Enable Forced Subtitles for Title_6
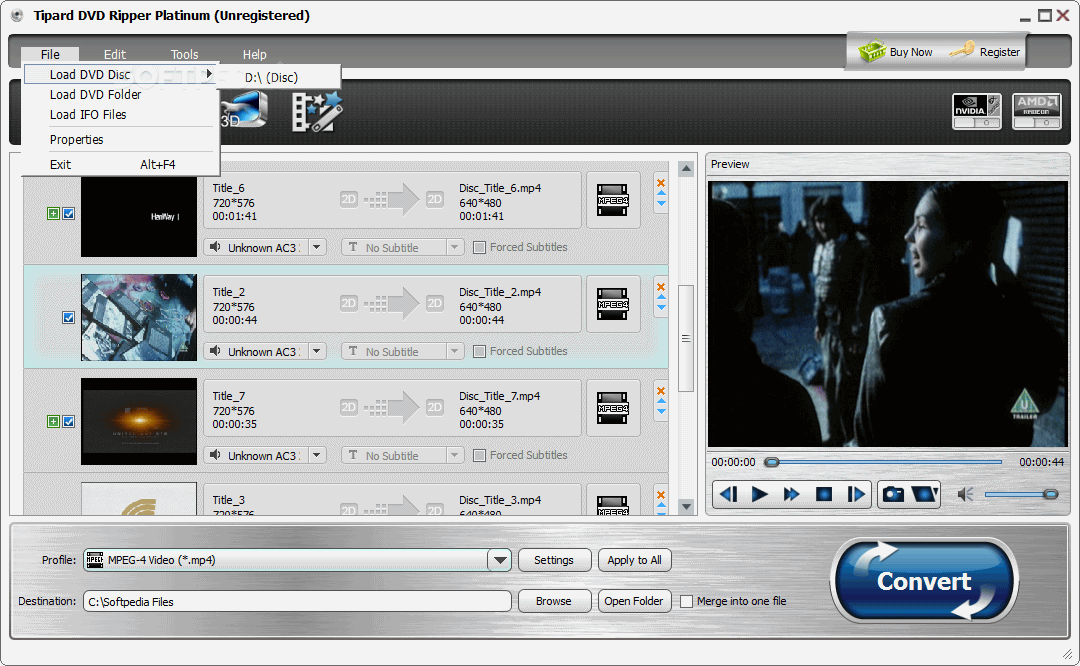This screenshot has width=1080, height=666. click(479, 247)
